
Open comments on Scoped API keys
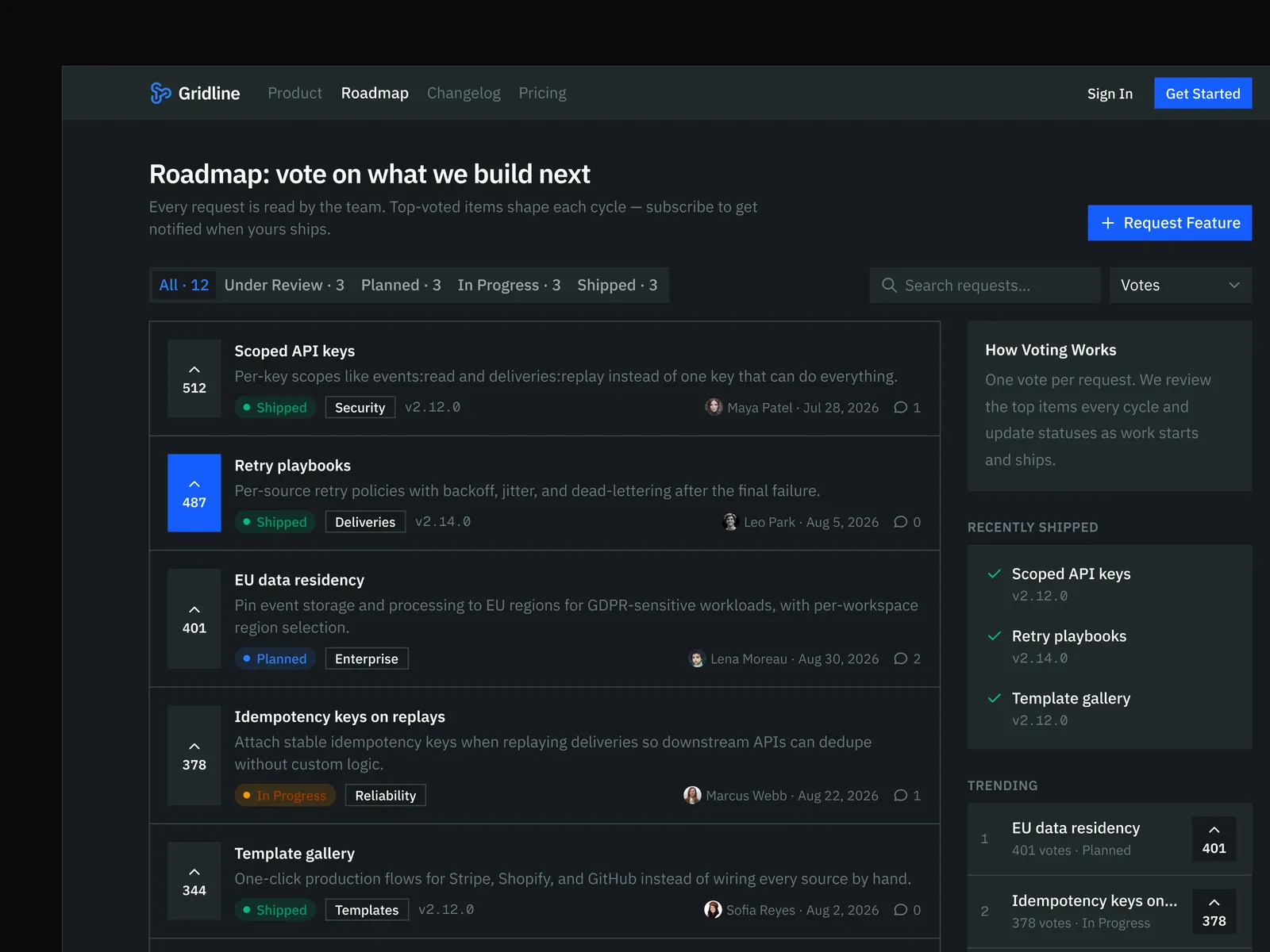coord(907,407)
